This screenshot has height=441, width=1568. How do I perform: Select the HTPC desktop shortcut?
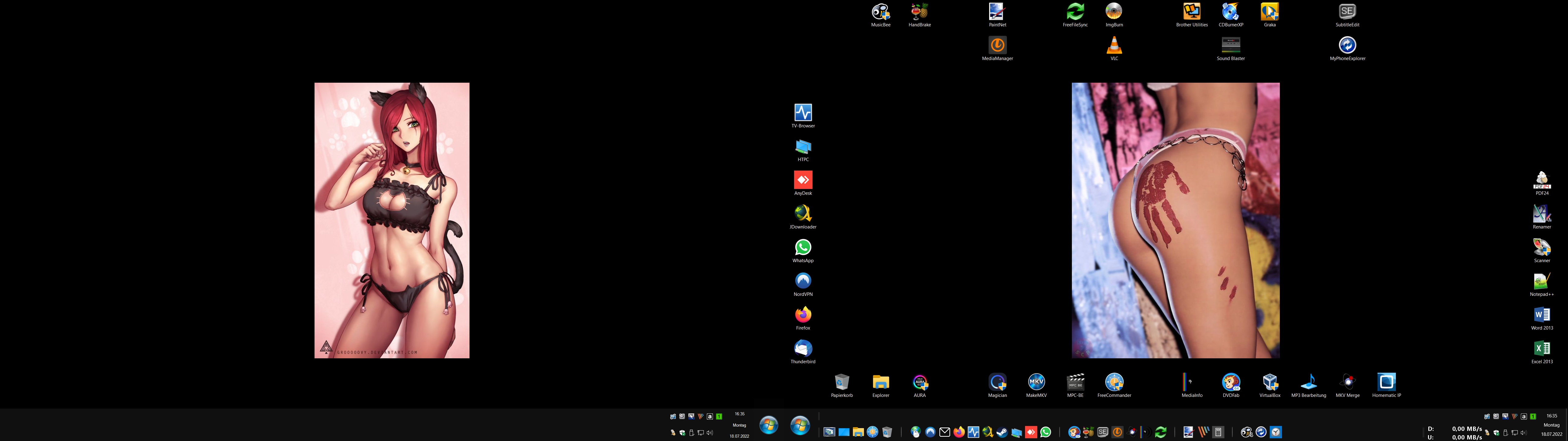[803, 150]
